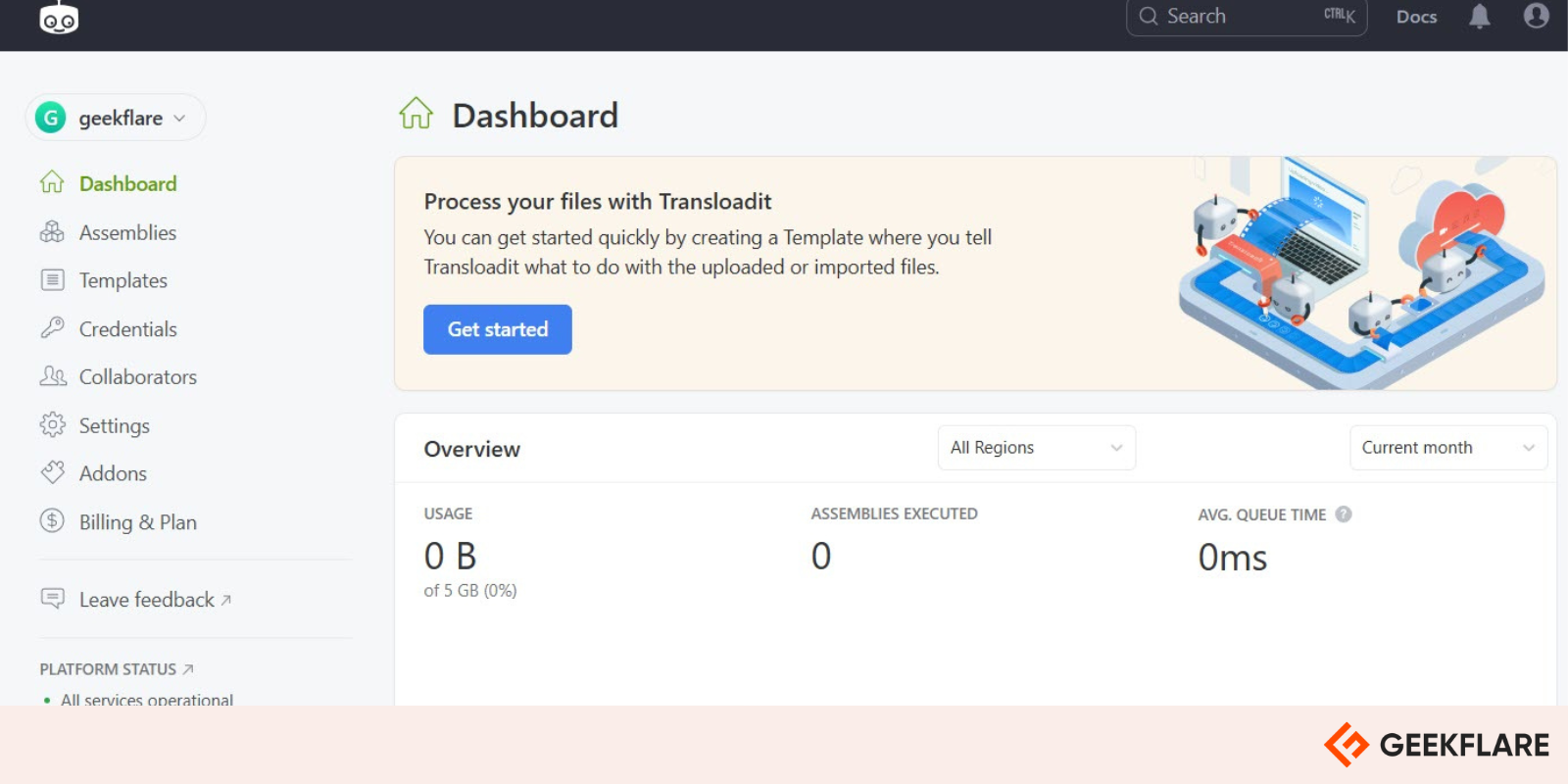Click the Get started button
Screen dimensions: 1568x784
(498, 329)
